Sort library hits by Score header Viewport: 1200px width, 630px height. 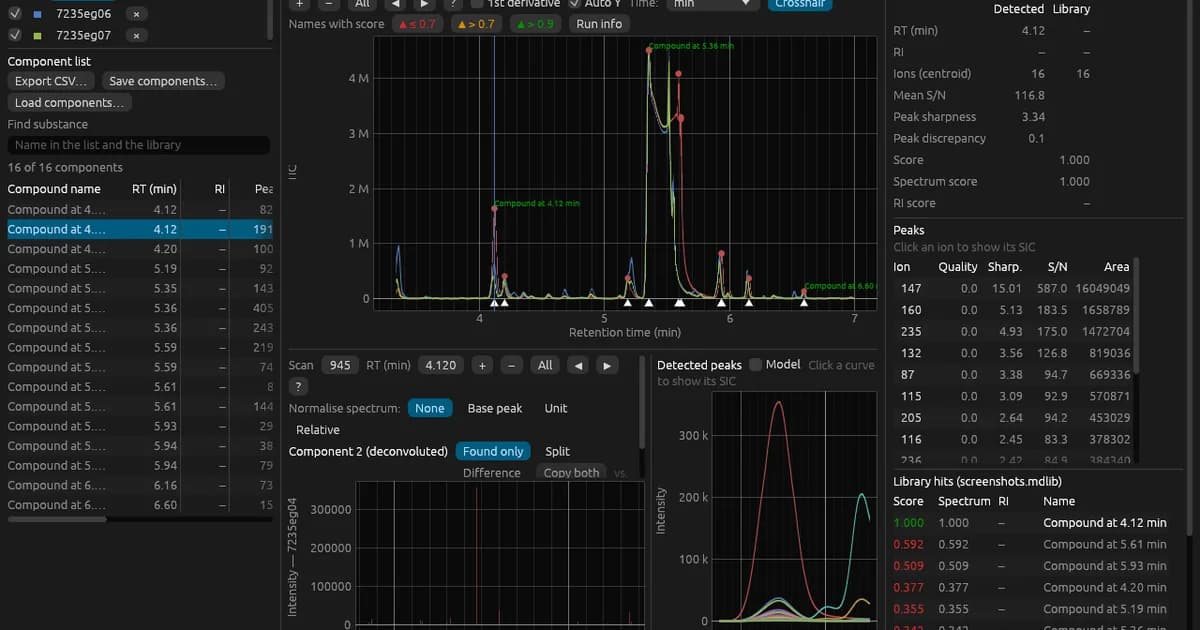pyautogui.click(x=908, y=501)
